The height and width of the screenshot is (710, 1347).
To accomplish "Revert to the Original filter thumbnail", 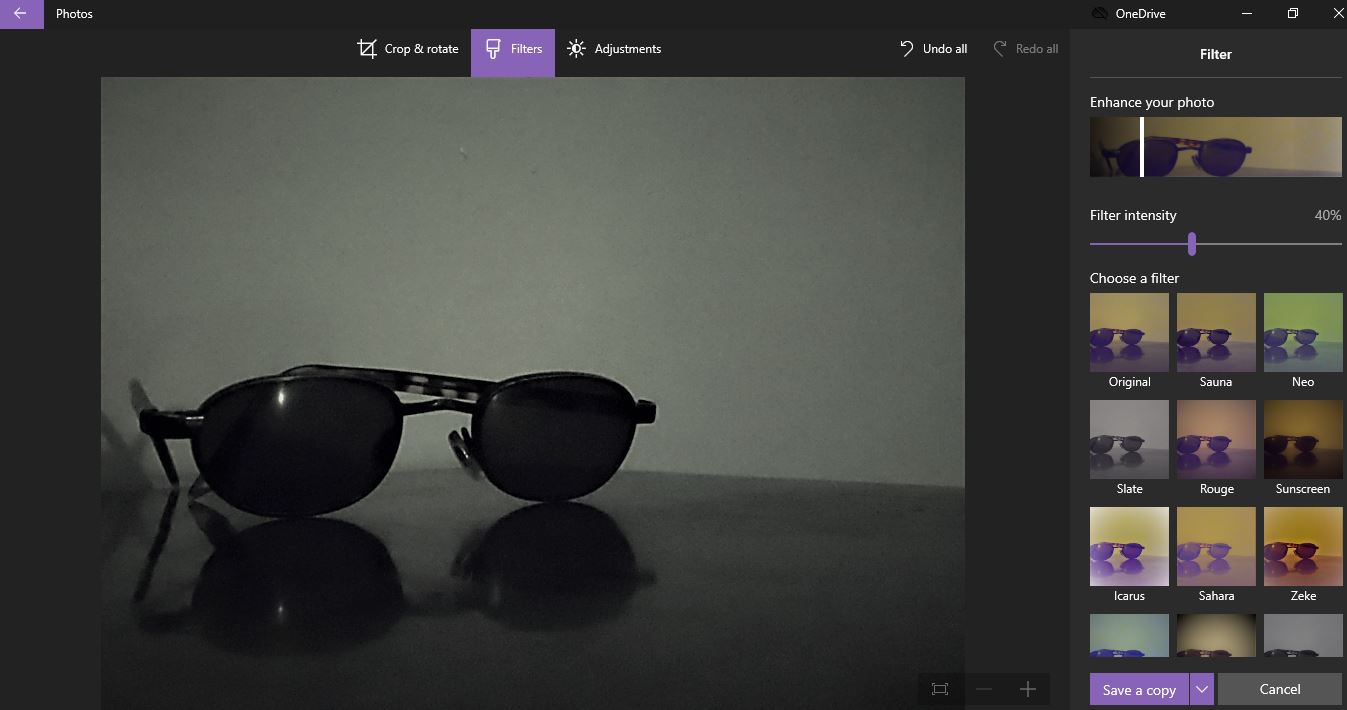I will pyautogui.click(x=1129, y=332).
